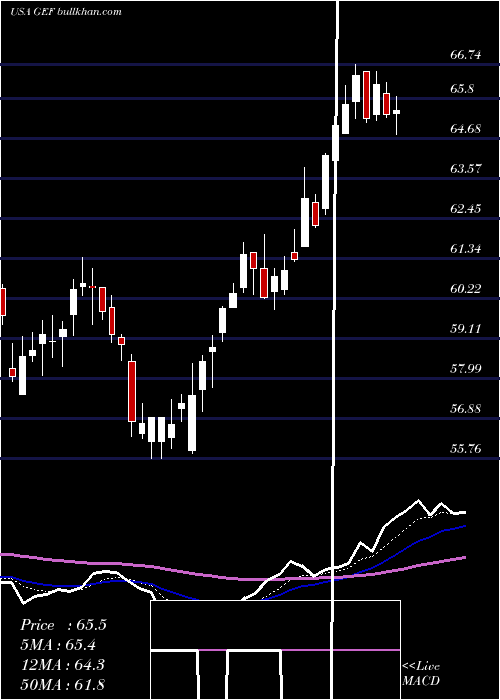
Task: Click the USA GEF bullkhan.com title
Action: pos(66,11)
